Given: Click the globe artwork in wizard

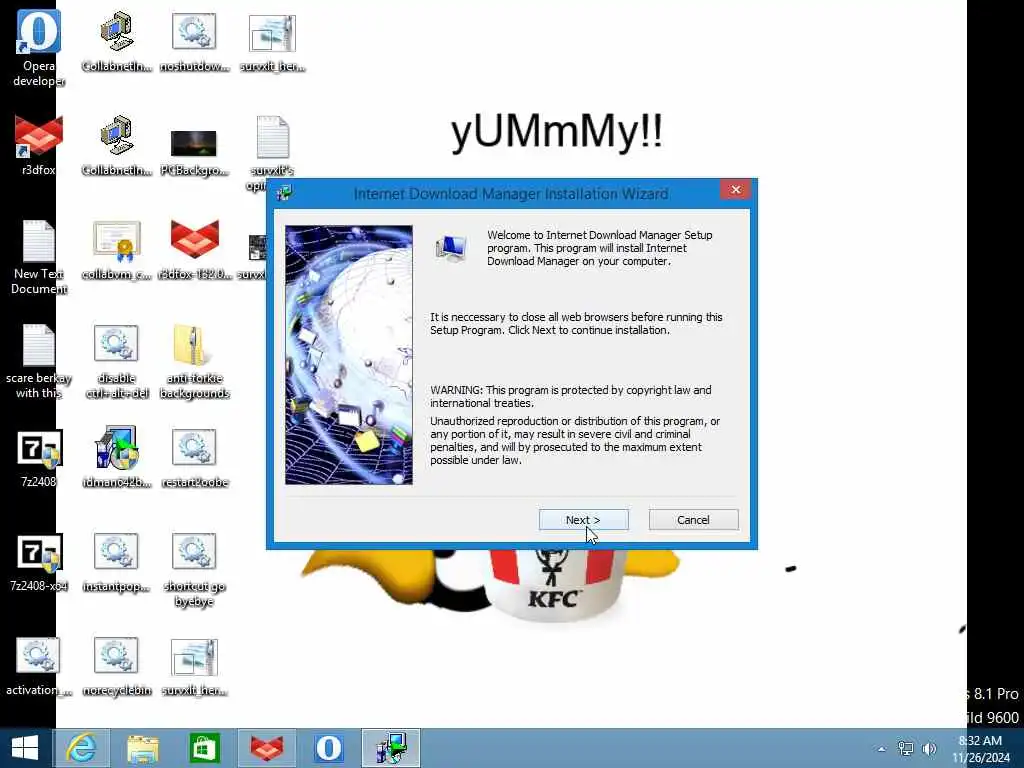Looking at the screenshot, I should click(x=349, y=355).
